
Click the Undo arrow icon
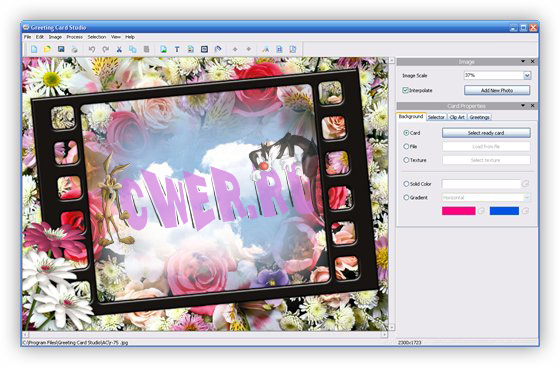coord(92,49)
